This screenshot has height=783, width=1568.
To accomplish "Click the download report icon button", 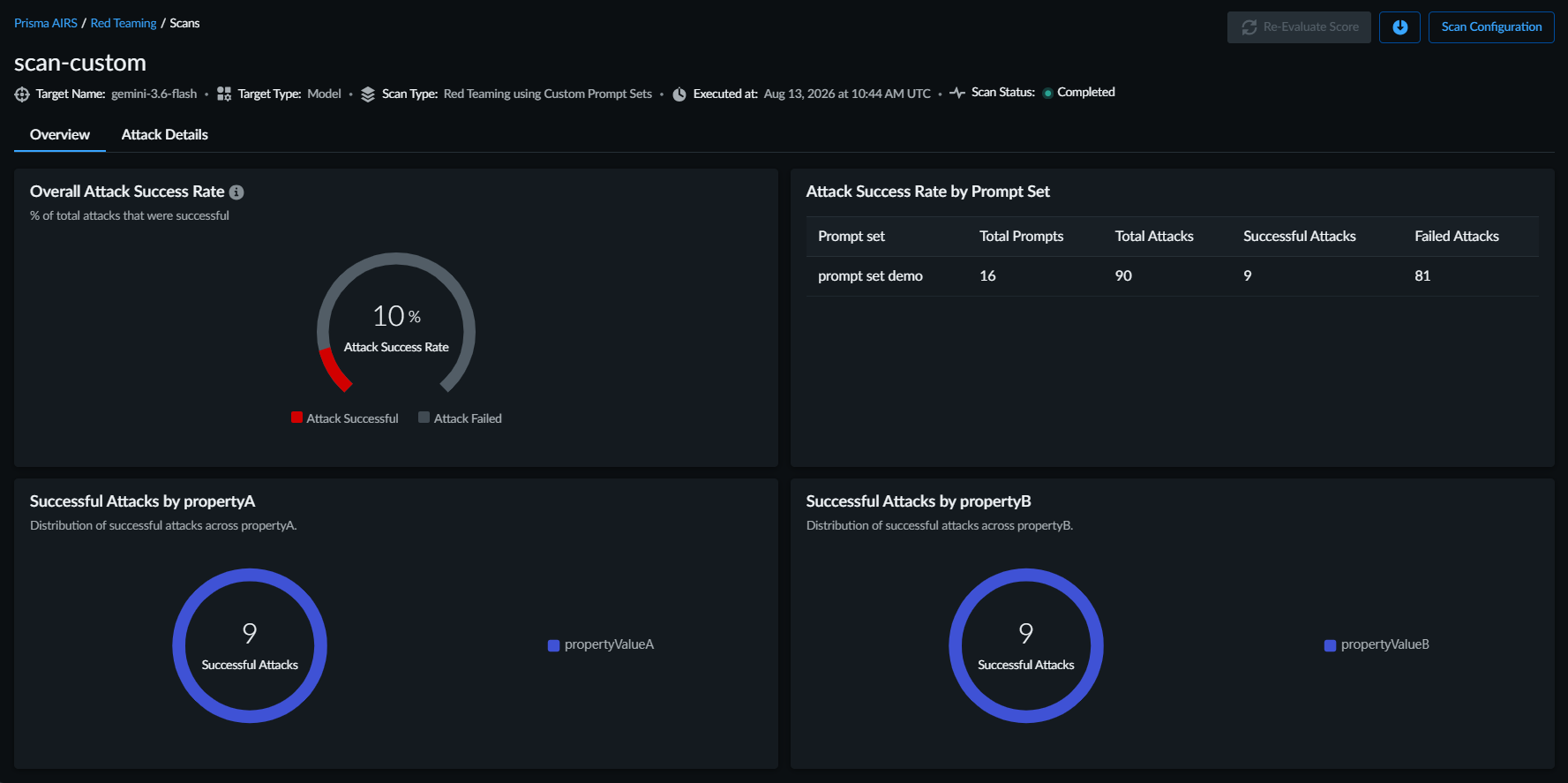I will click(x=1399, y=27).
